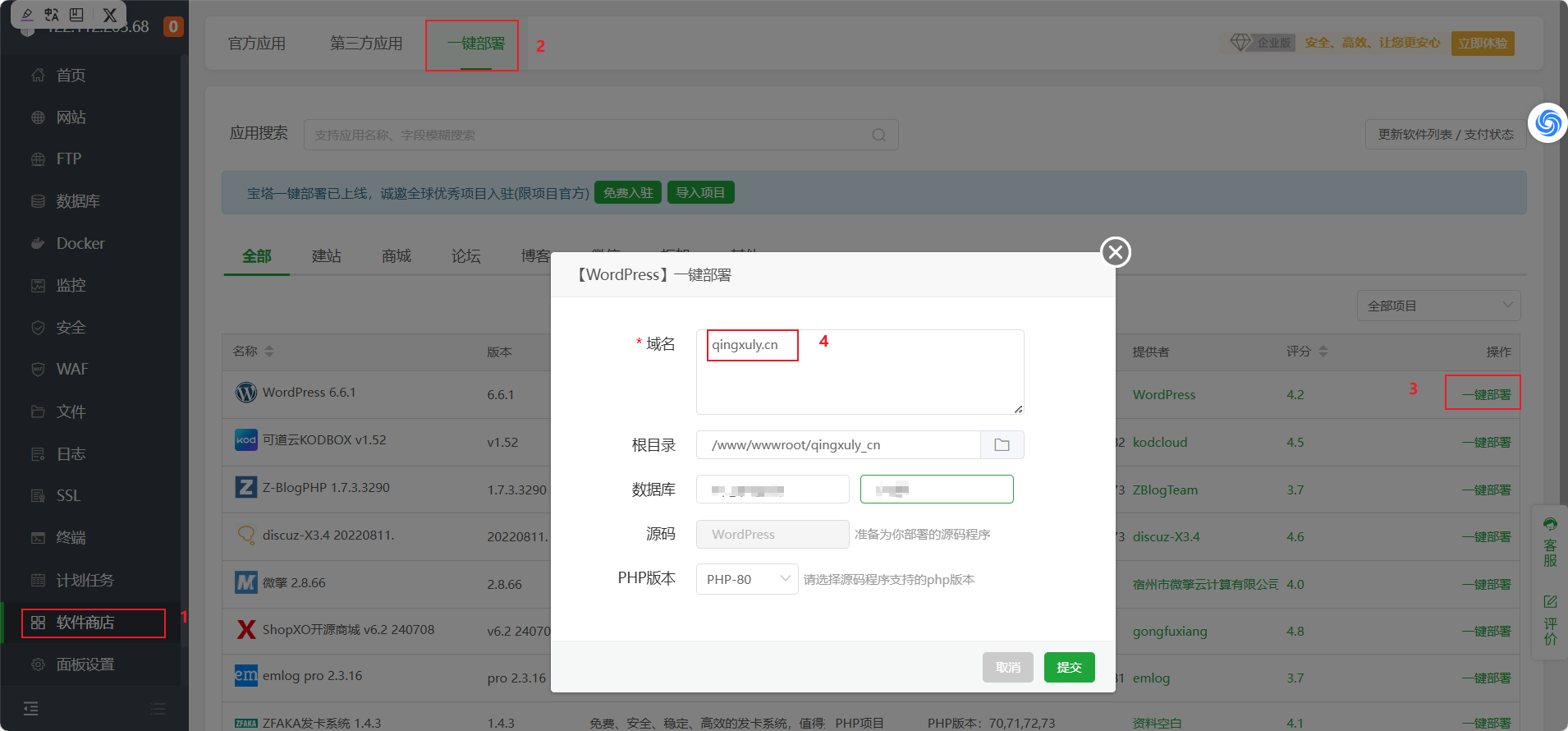Image resolution: width=1568 pixels, height=731 pixels.
Task: Open WAF section in sidebar
Action: tap(71, 370)
